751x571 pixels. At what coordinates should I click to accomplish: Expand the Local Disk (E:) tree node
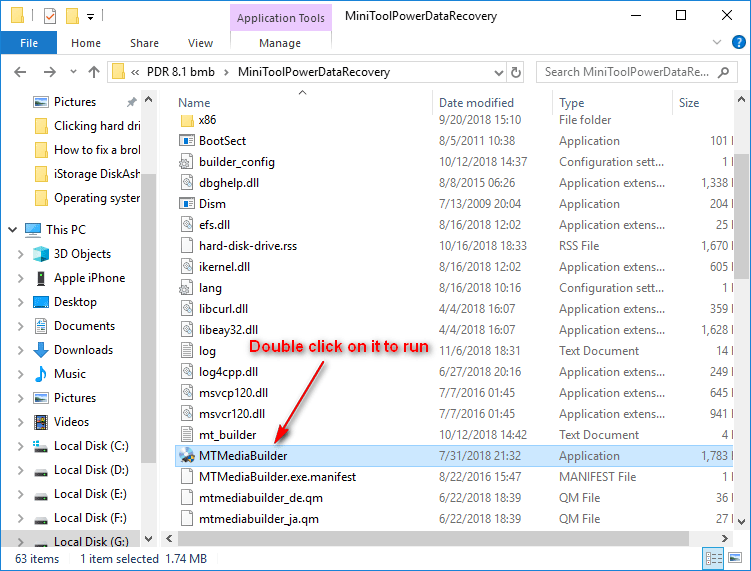pos(21,494)
